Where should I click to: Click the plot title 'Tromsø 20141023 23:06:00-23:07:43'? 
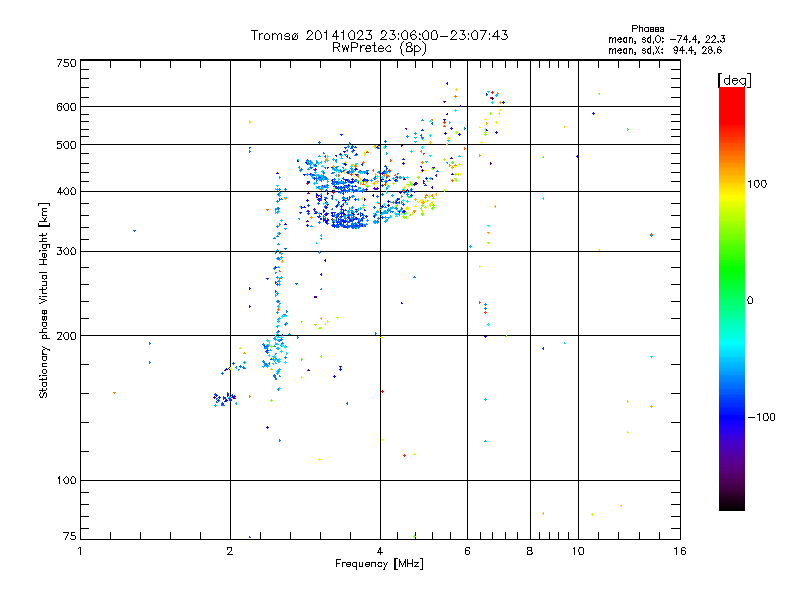[x=379, y=35]
